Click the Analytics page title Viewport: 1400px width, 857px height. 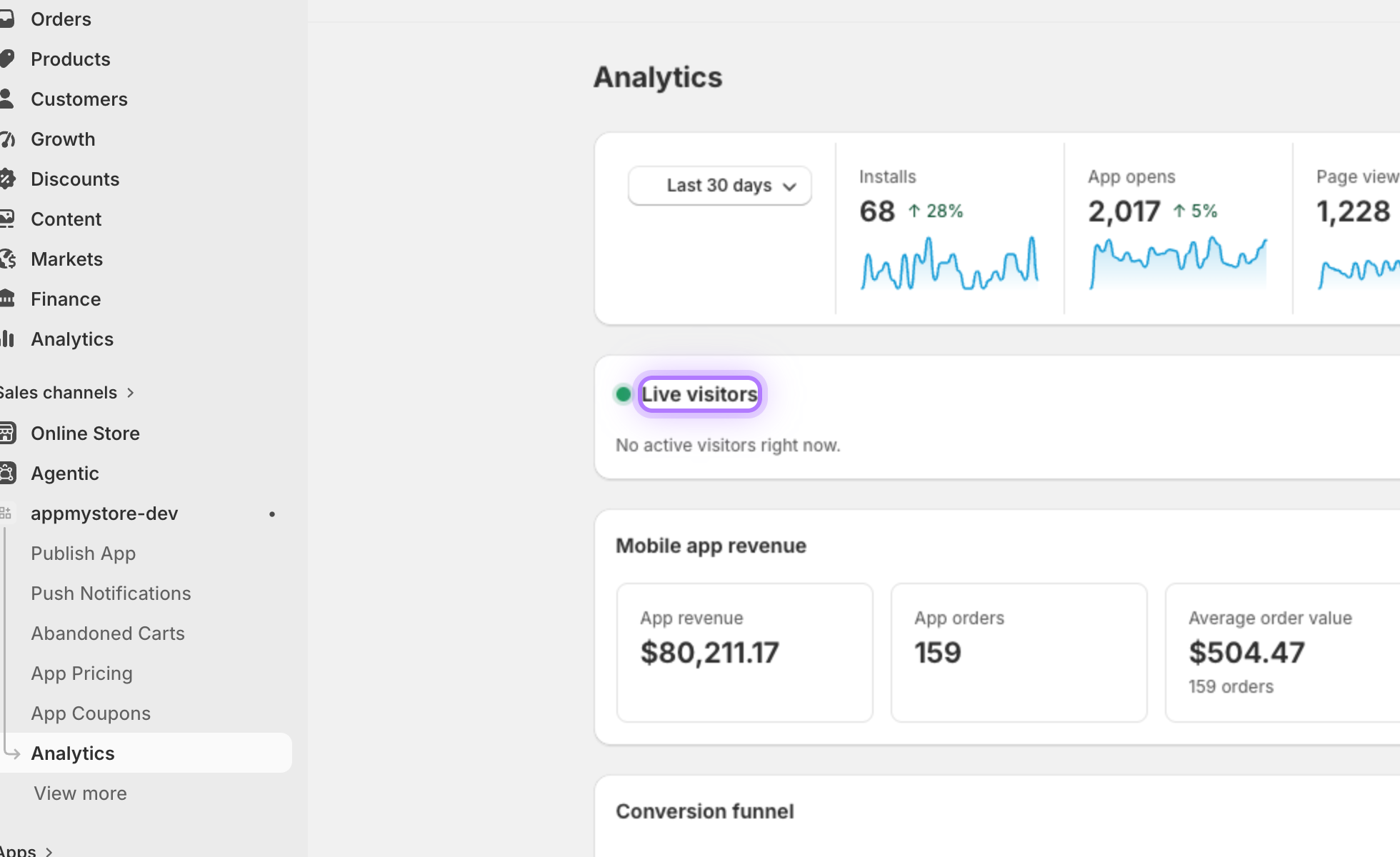point(658,77)
